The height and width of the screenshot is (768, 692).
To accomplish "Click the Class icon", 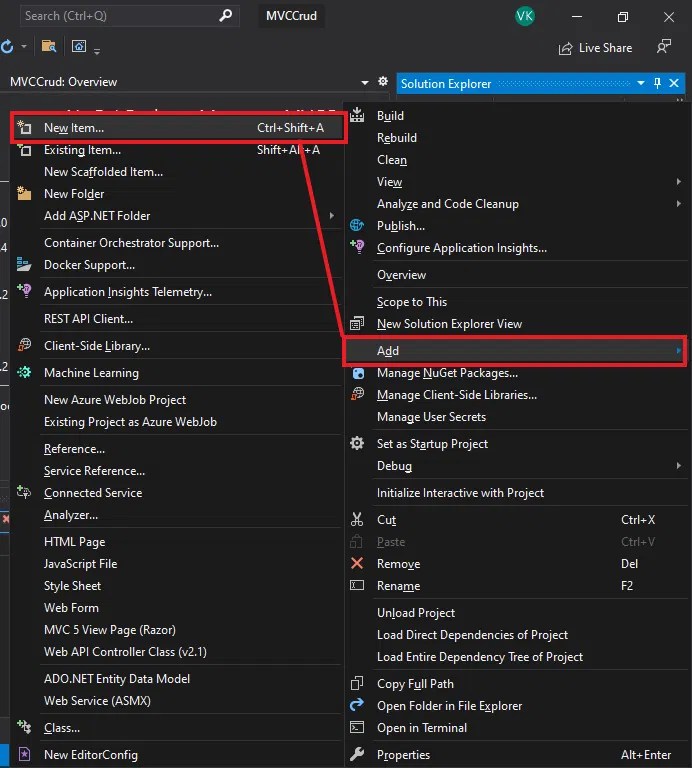I will coord(24,727).
